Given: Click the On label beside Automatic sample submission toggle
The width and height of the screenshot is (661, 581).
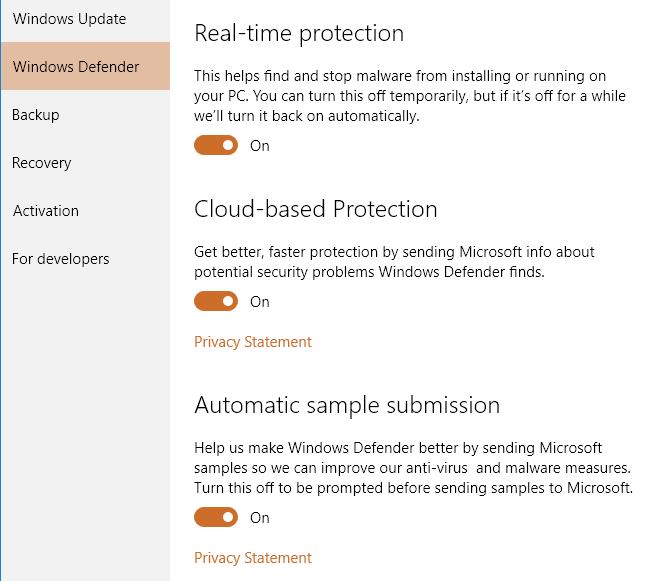Looking at the screenshot, I should click(260, 518).
